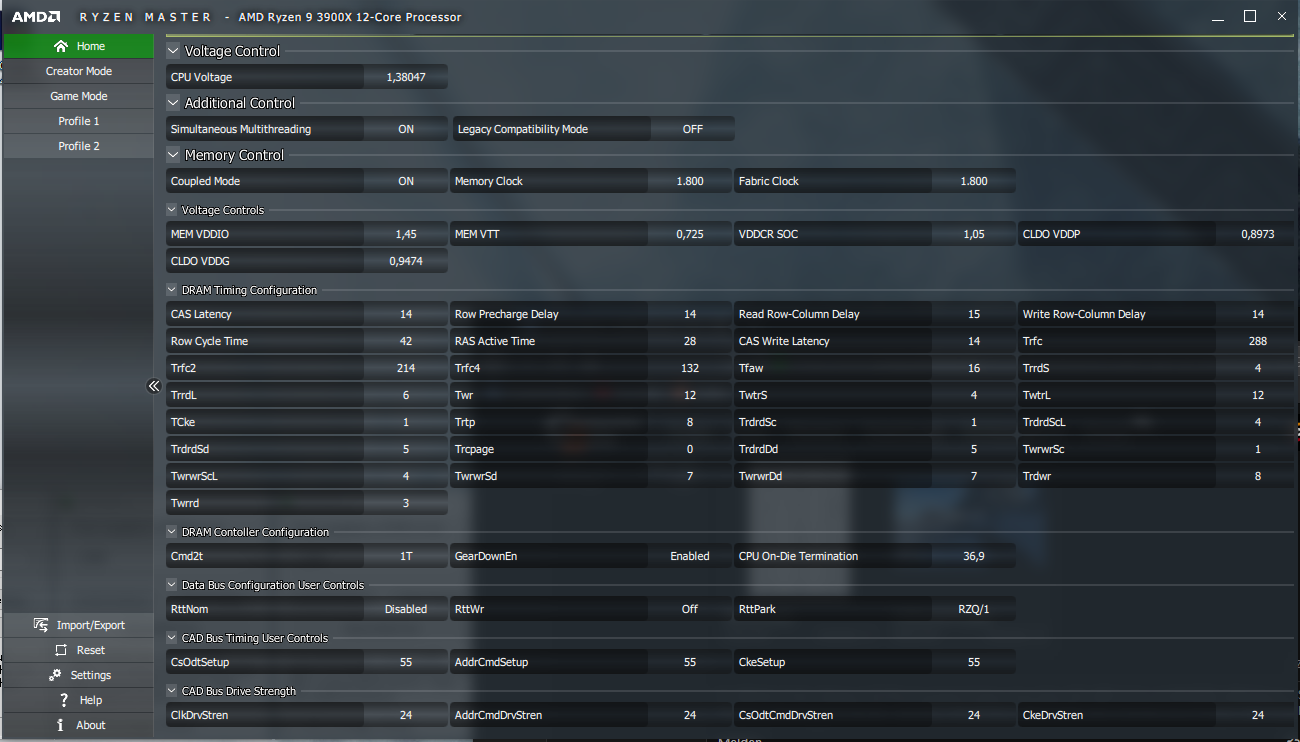The width and height of the screenshot is (1300, 742).
Task: Click the CAS Write Latency row
Action: [875, 341]
